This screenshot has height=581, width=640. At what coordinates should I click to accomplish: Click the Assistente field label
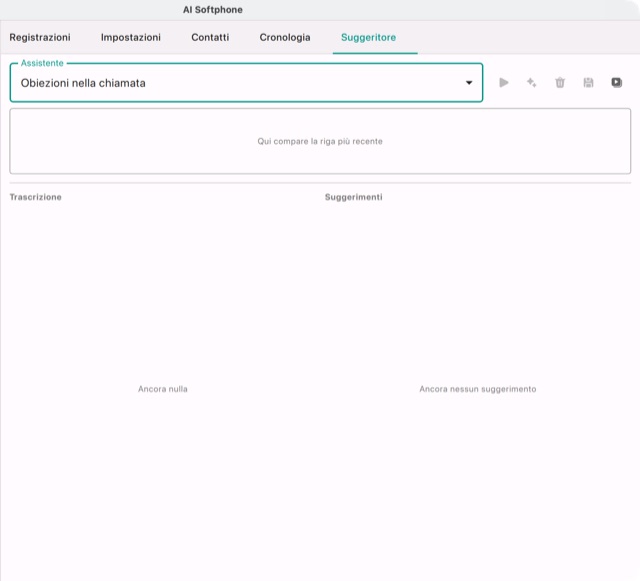coord(42,63)
